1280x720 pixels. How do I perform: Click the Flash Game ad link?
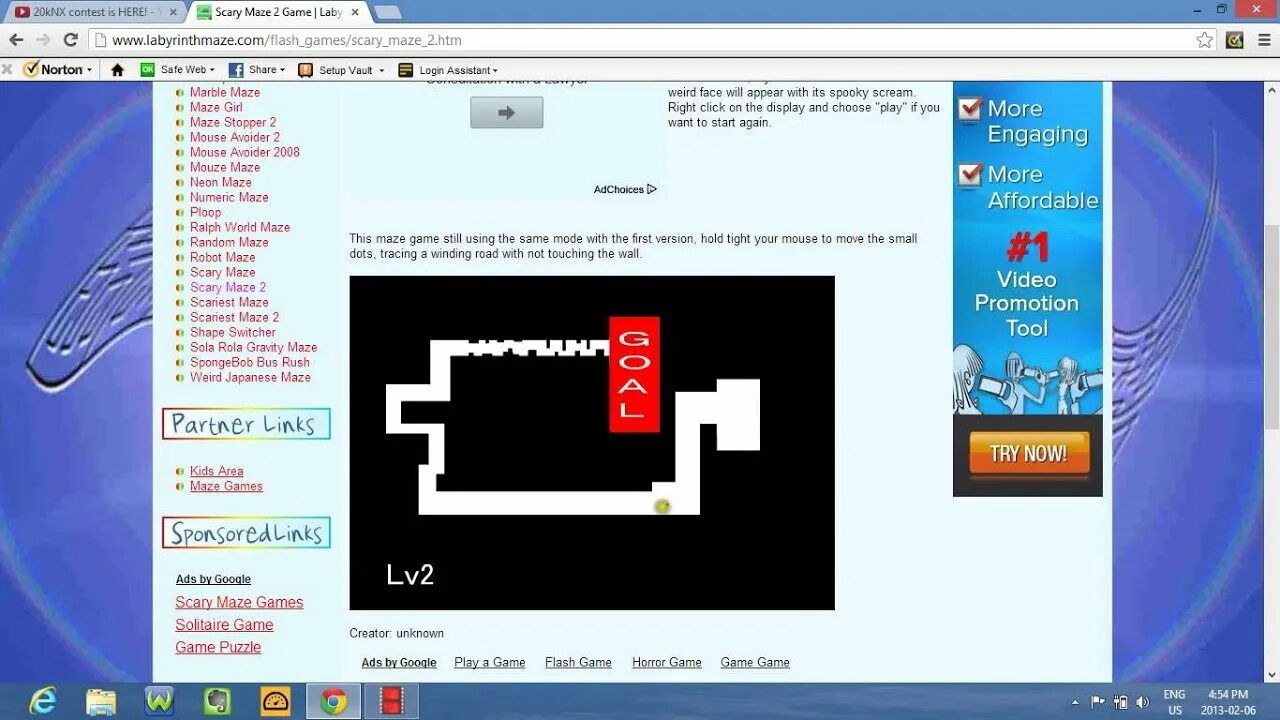578,662
